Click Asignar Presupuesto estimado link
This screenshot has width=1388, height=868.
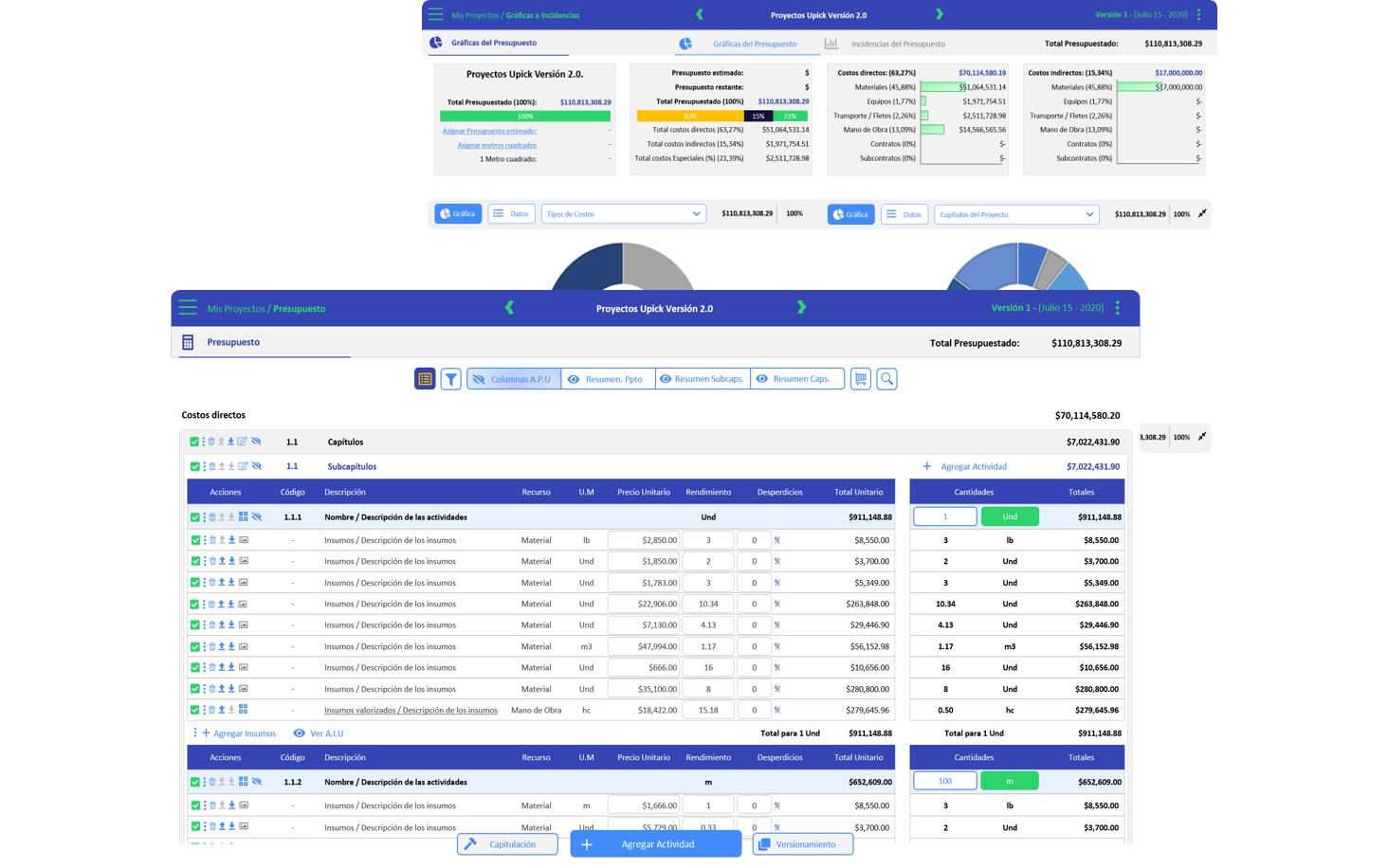click(x=489, y=131)
